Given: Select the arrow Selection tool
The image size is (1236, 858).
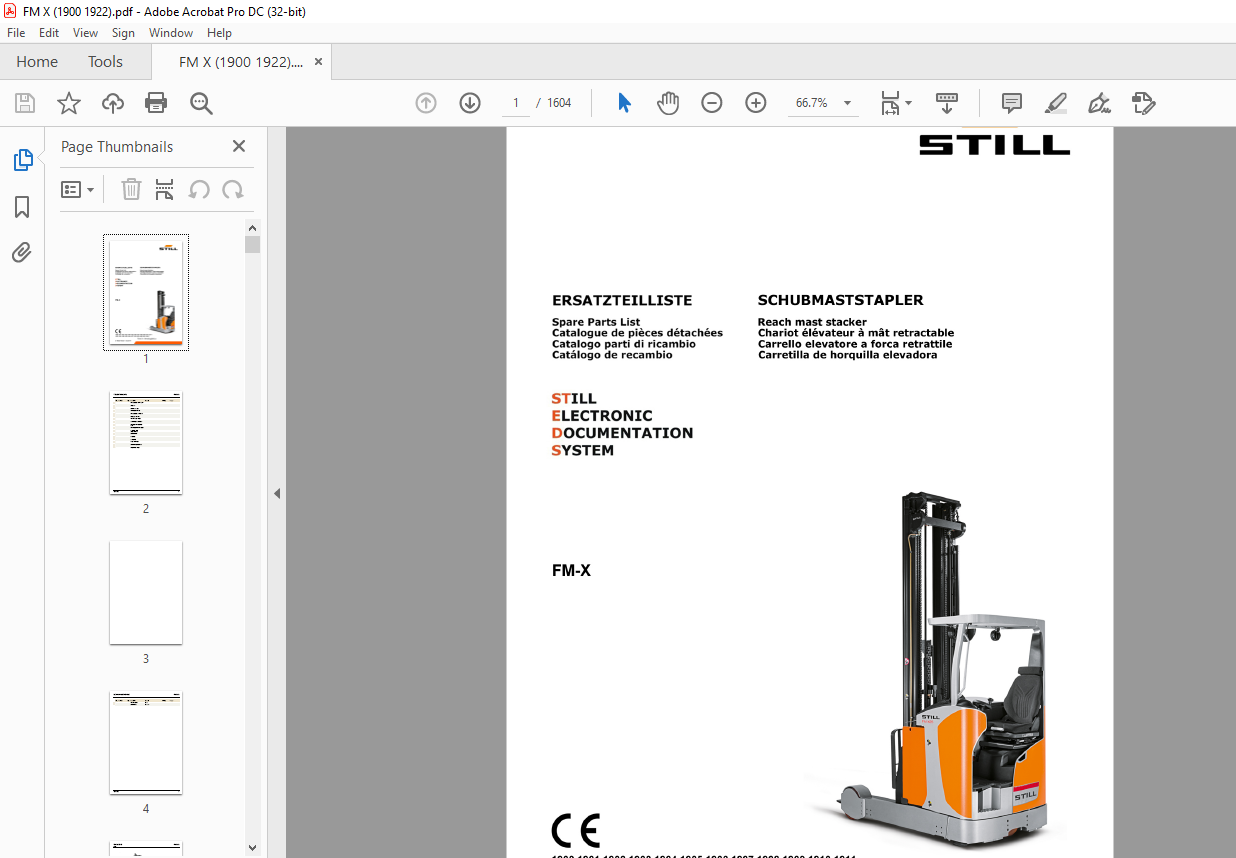Looking at the screenshot, I should click(624, 103).
